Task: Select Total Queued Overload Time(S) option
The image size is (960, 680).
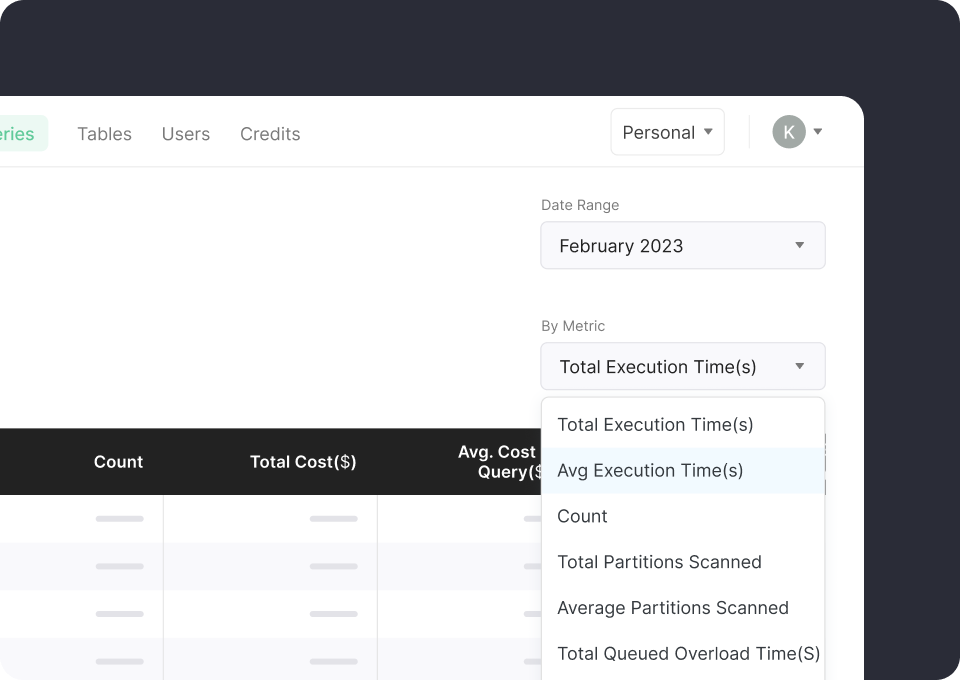Action: click(x=688, y=653)
